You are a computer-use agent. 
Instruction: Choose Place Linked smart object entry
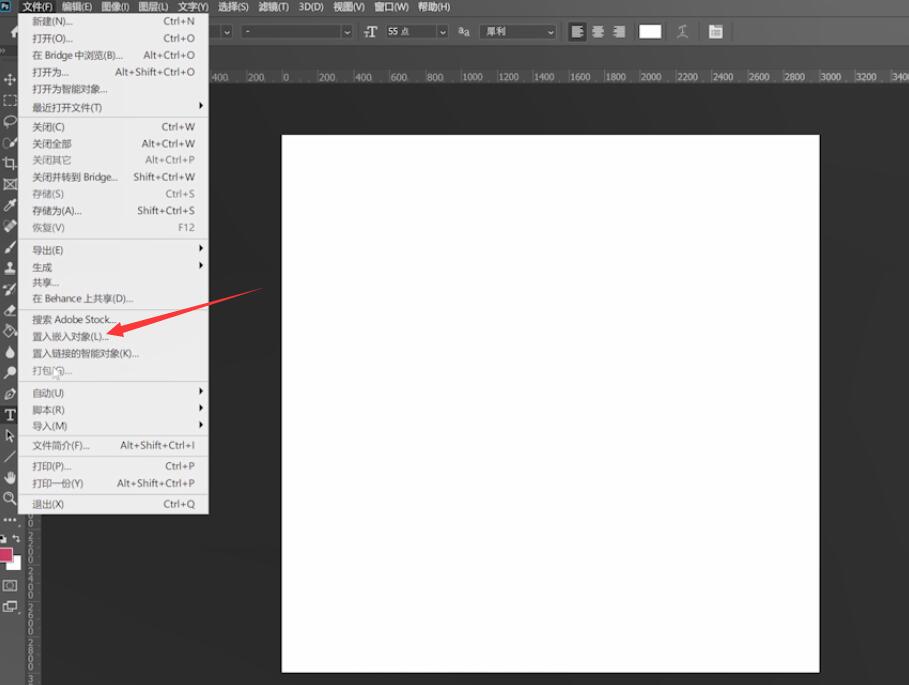click(x=114, y=354)
